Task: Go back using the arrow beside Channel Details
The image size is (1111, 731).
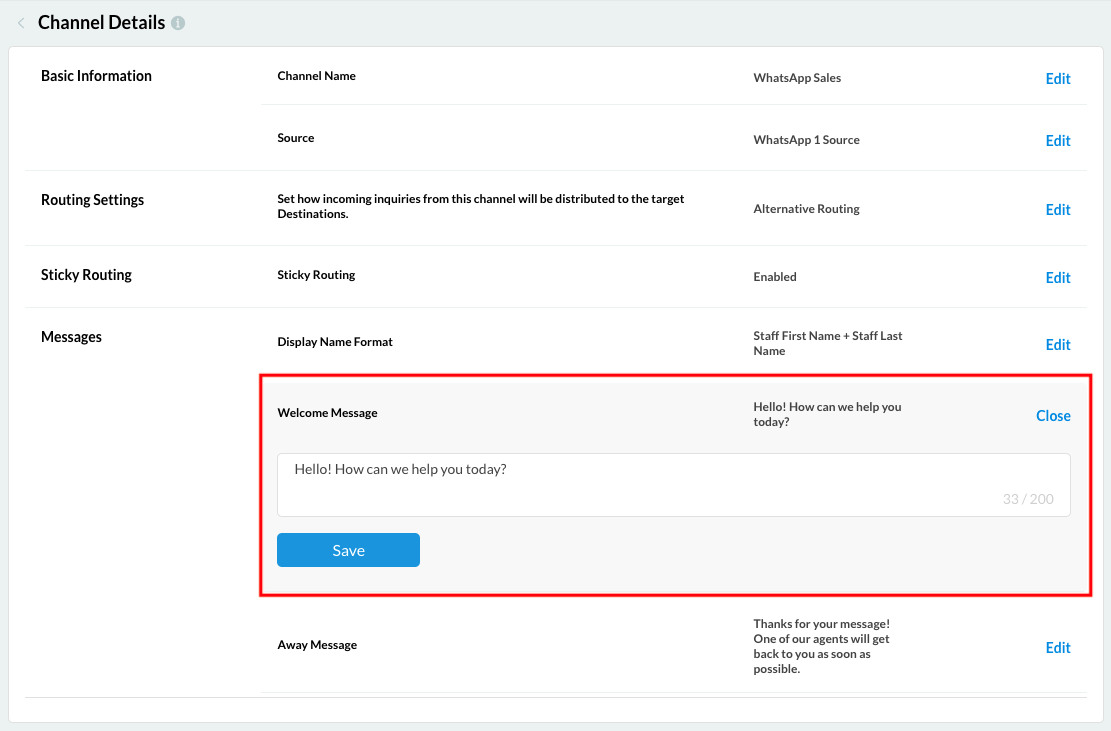Action: (21, 23)
